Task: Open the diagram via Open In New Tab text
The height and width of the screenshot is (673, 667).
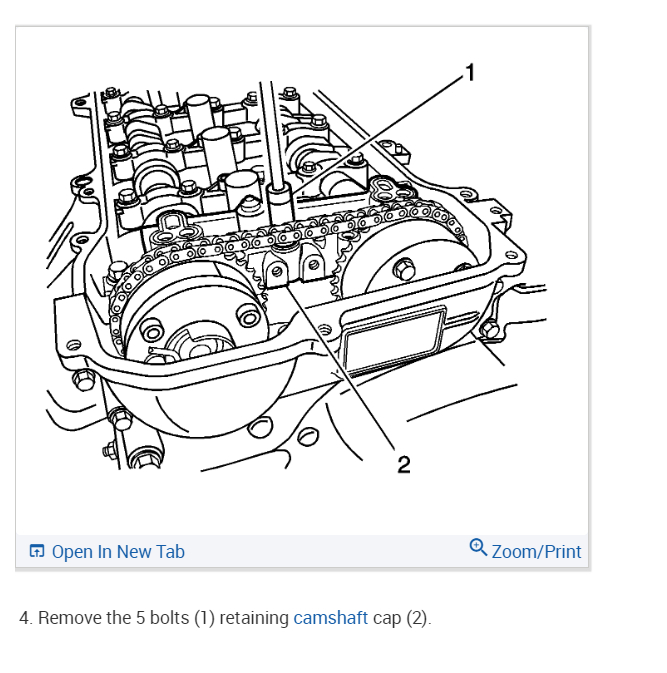Action: click(118, 552)
